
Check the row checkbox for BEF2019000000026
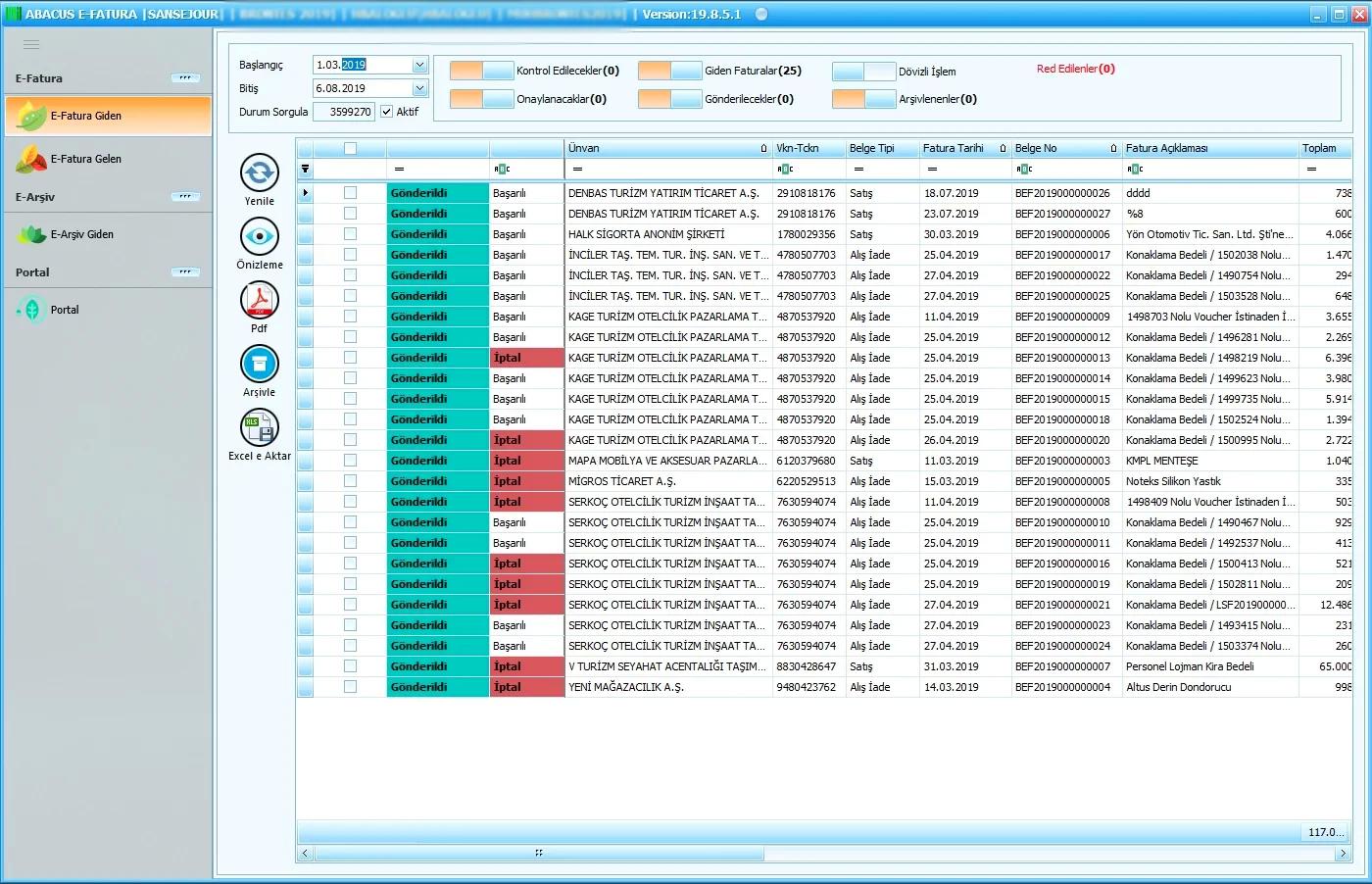350,193
